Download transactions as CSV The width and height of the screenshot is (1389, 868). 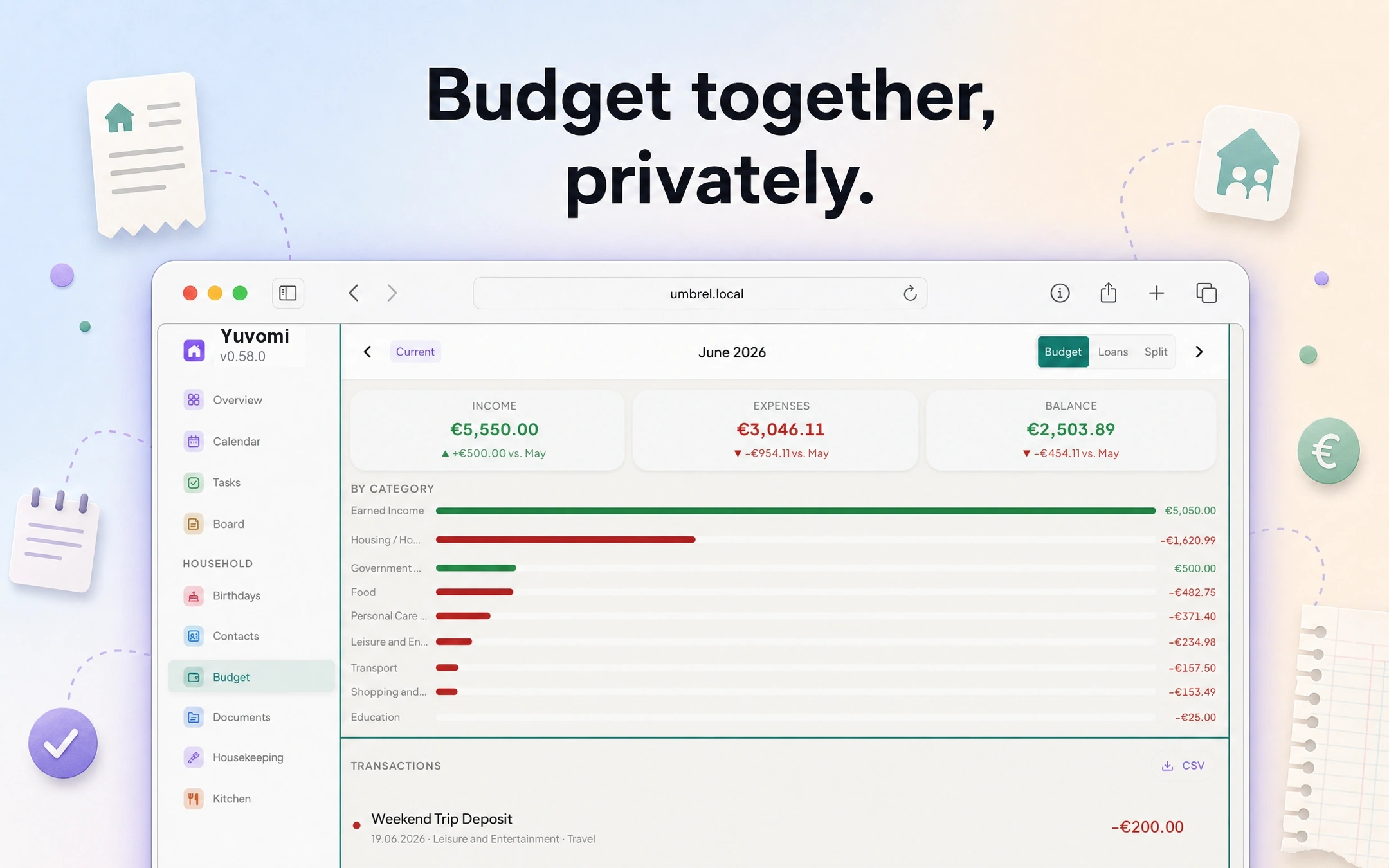click(x=1183, y=765)
